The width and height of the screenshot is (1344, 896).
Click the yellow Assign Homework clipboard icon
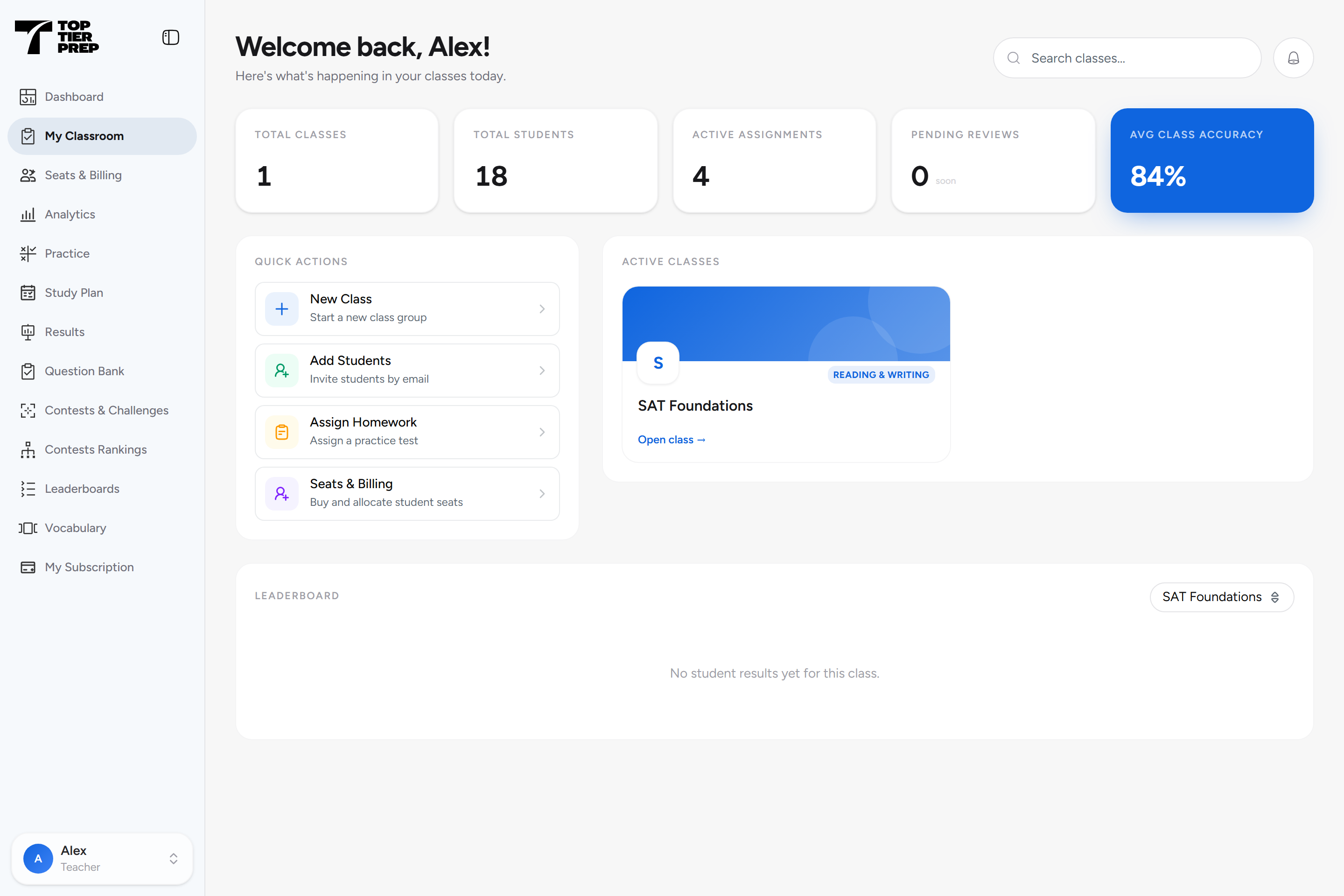[x=282, y=433]
